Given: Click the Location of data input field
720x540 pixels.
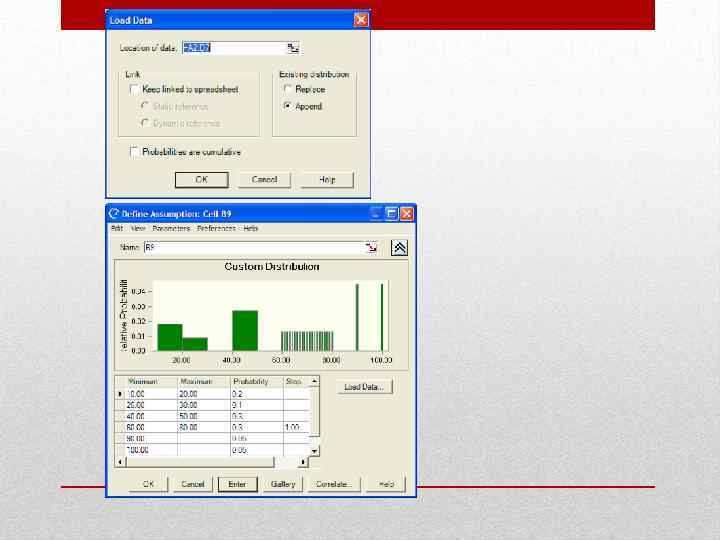Looking at the screenshot, I should 234,48.
